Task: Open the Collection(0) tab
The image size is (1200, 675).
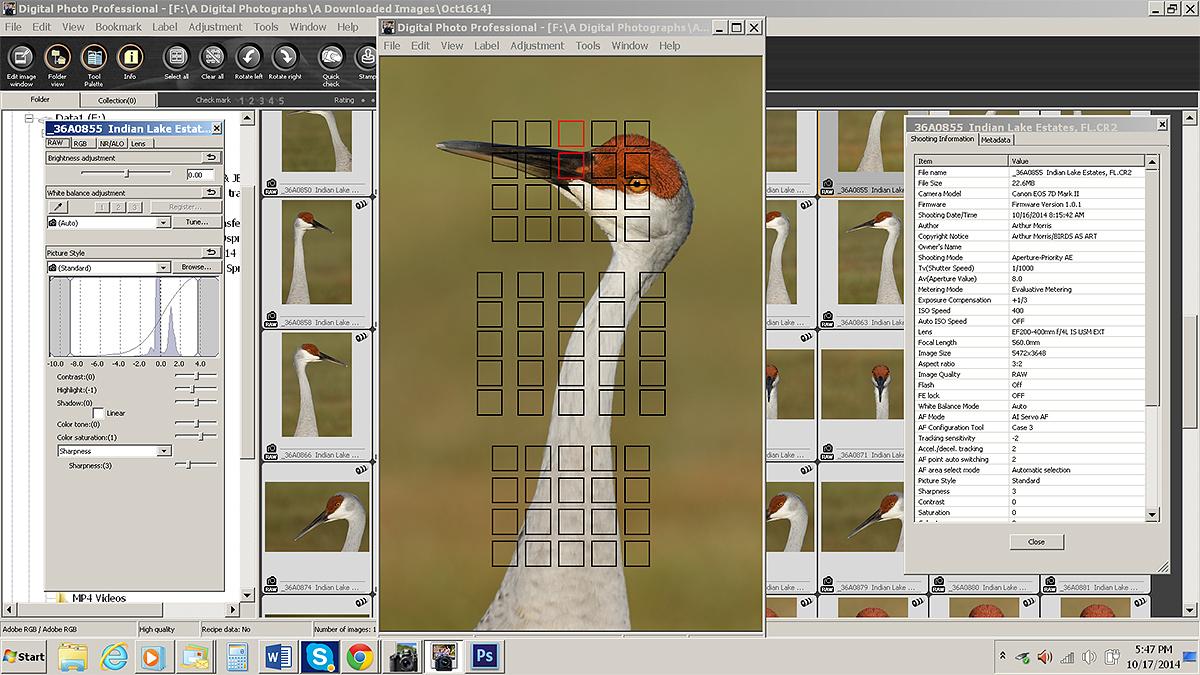Action: [x=118, y=100]
